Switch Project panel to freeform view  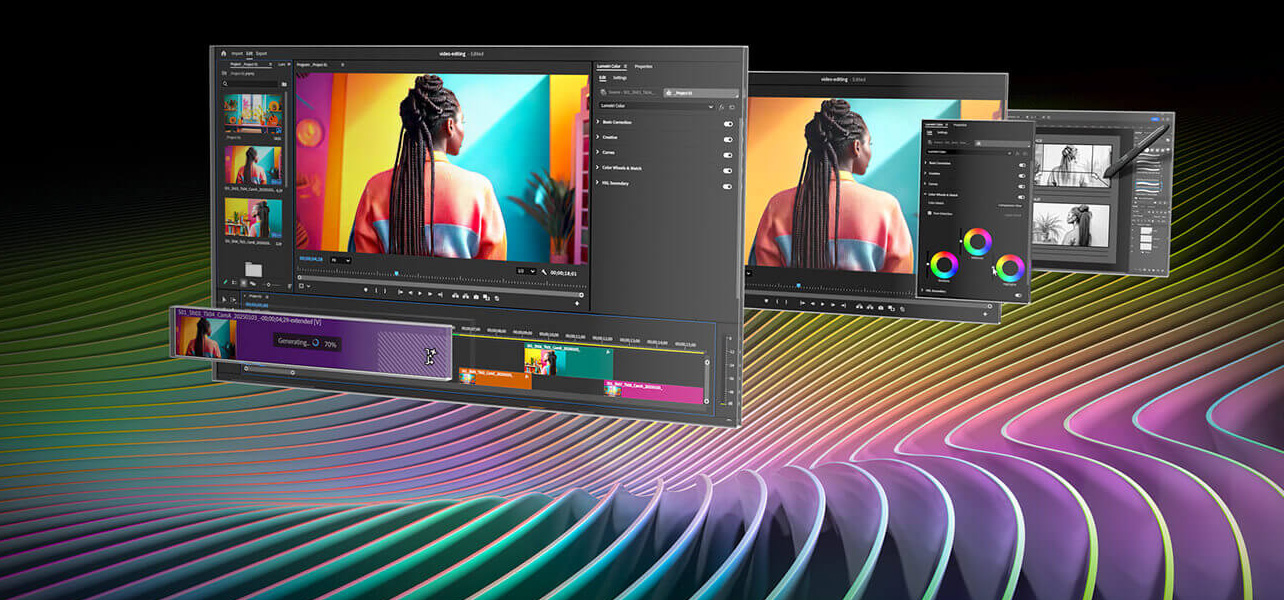coord(253,283)
